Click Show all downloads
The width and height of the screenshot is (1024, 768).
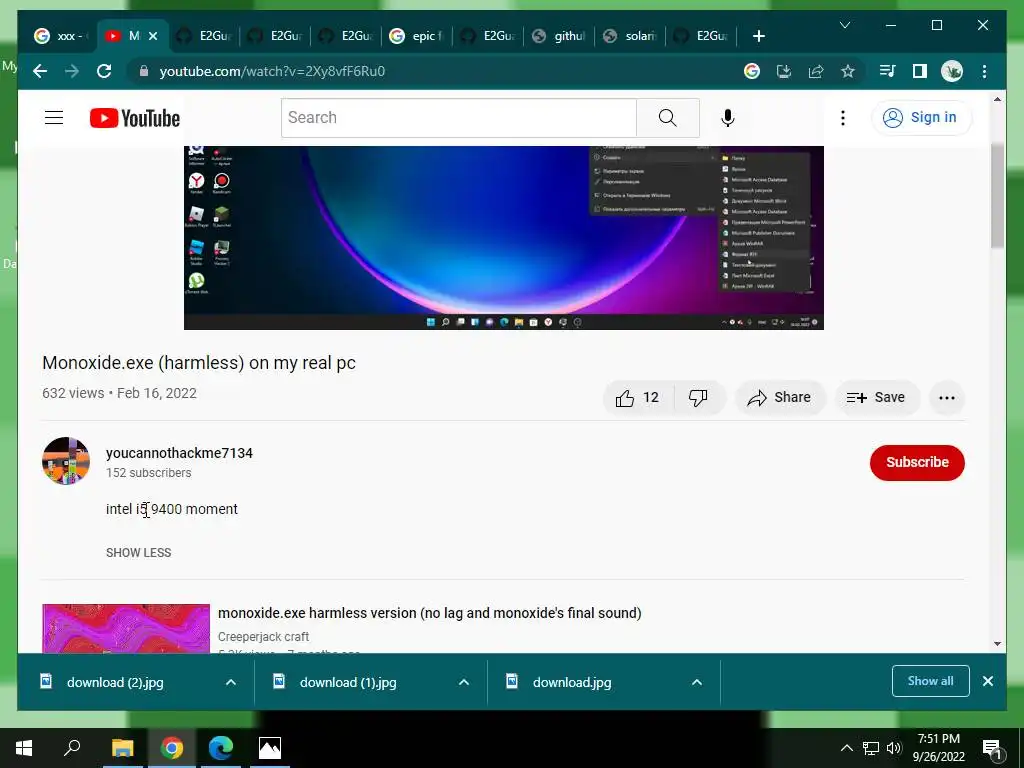coord(930,681)
